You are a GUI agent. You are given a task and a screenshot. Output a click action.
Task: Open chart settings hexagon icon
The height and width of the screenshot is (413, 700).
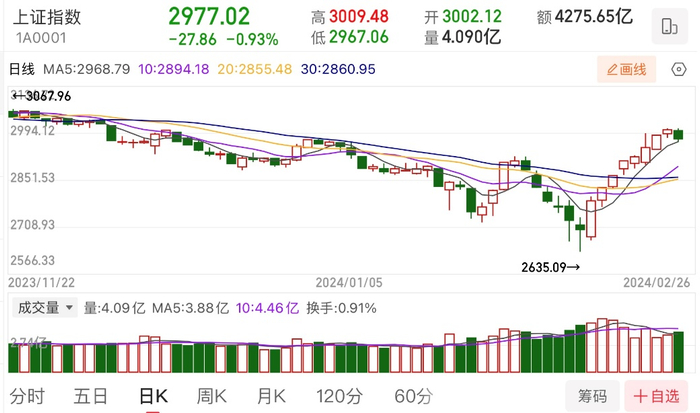point(679,69)
